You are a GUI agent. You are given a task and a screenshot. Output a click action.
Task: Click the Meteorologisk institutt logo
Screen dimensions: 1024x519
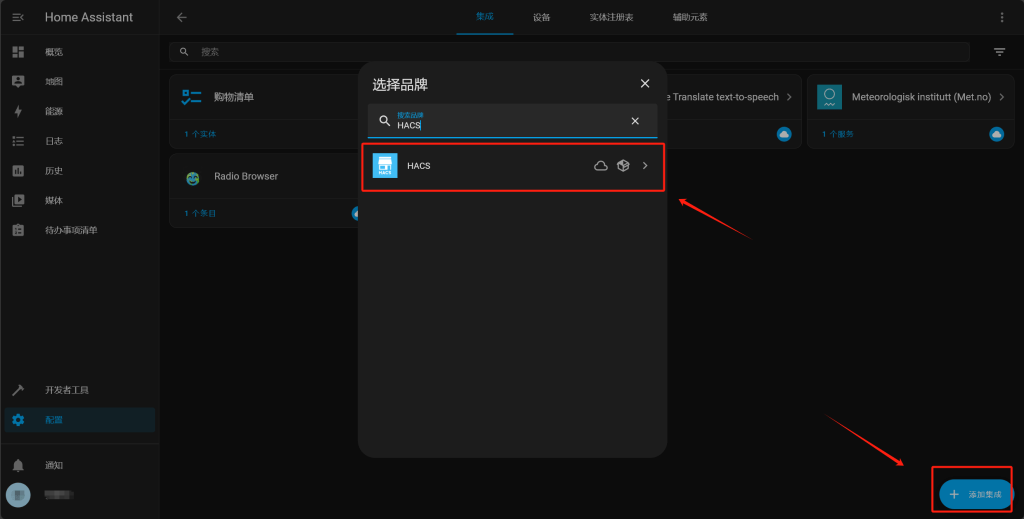click(829, 97)
